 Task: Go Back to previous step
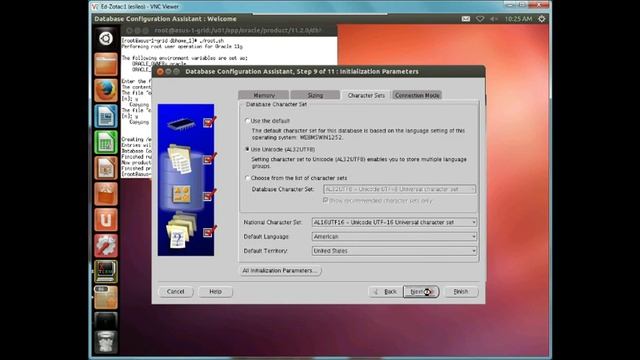tap(385, 291)
